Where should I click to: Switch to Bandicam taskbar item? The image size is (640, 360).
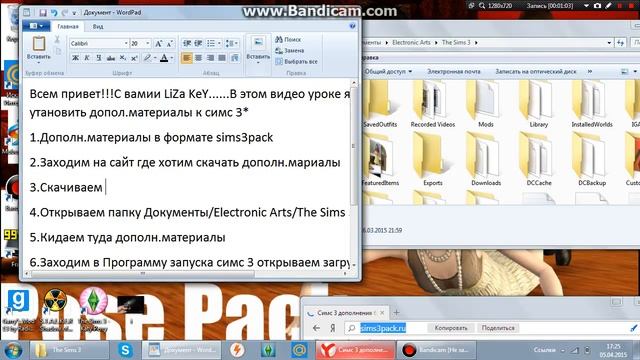[x=437, y=350]
